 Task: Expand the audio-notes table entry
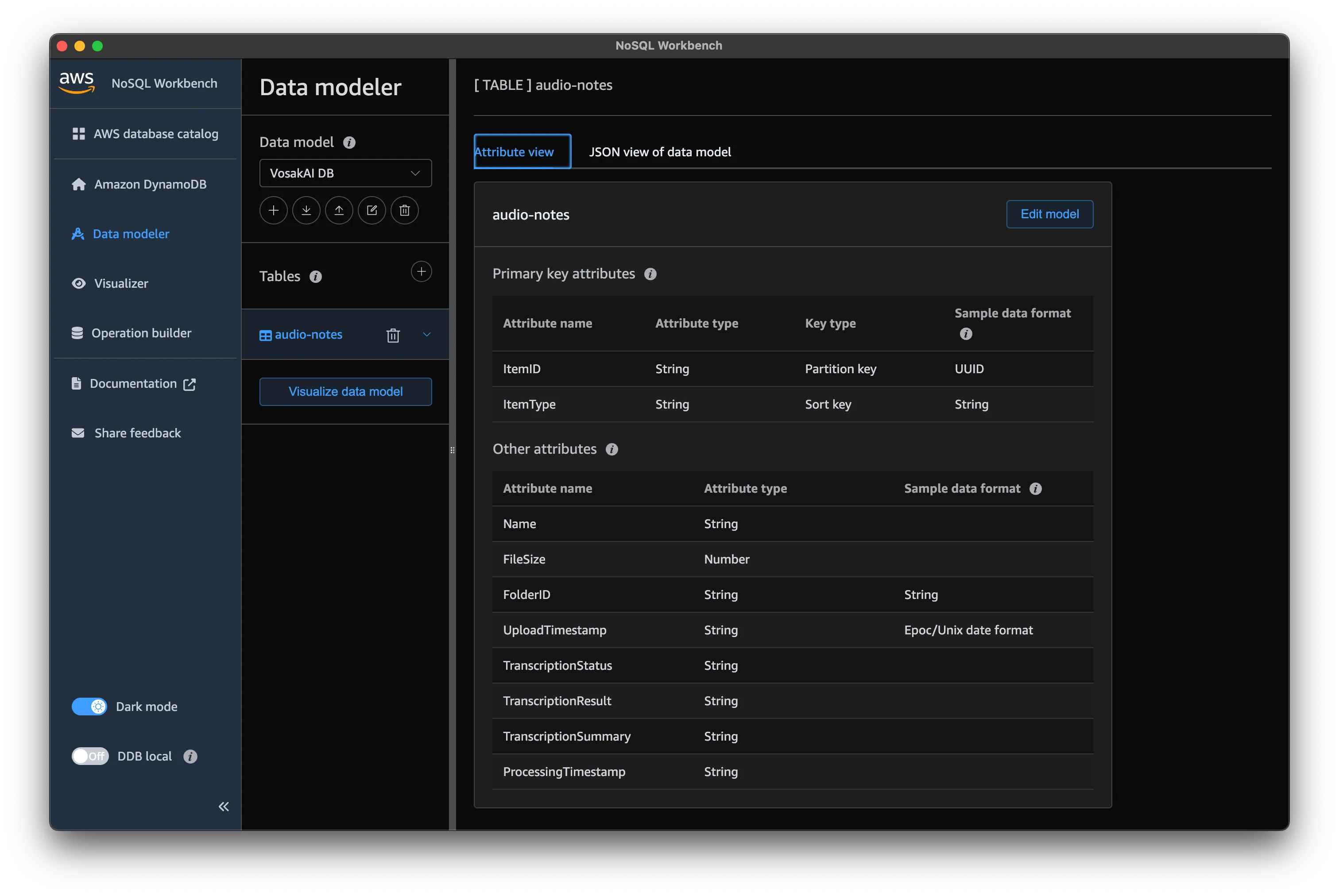pyautogui.click(x=427, y=335)
